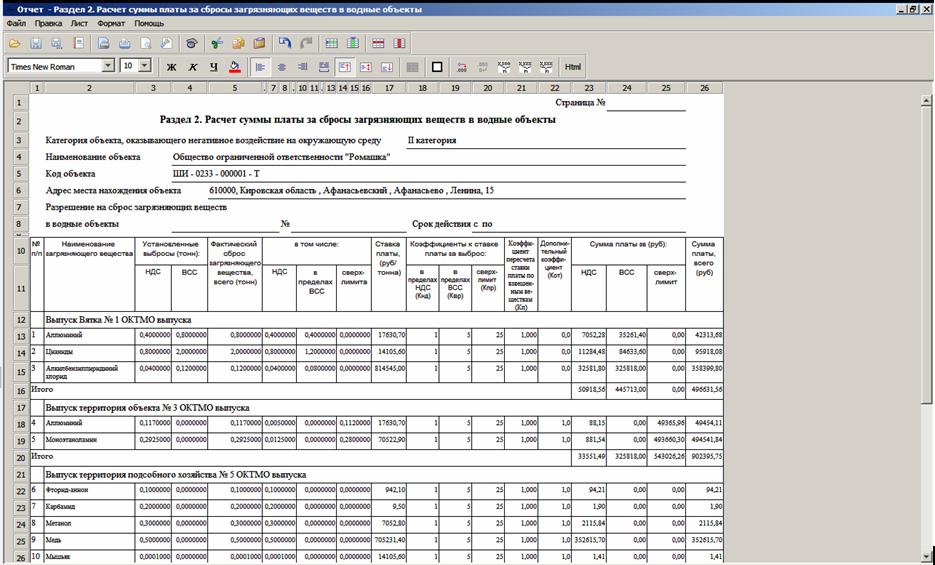
Task: Click the save diskette icon
Action: pos(36,44)
